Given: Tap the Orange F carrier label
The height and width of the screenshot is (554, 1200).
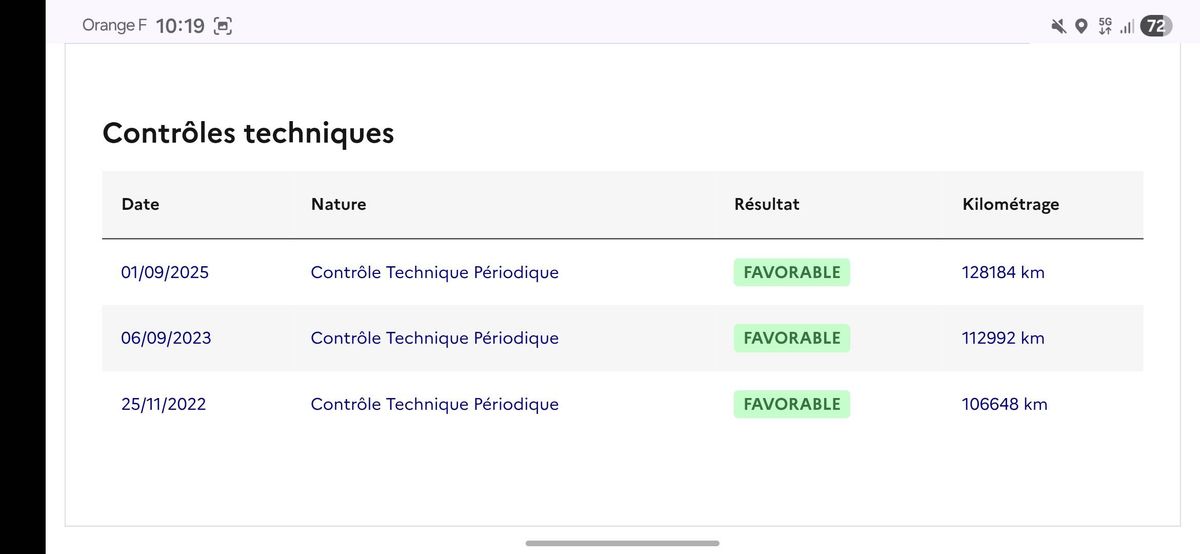Looking at the screenshot, I should click(114, 26).
